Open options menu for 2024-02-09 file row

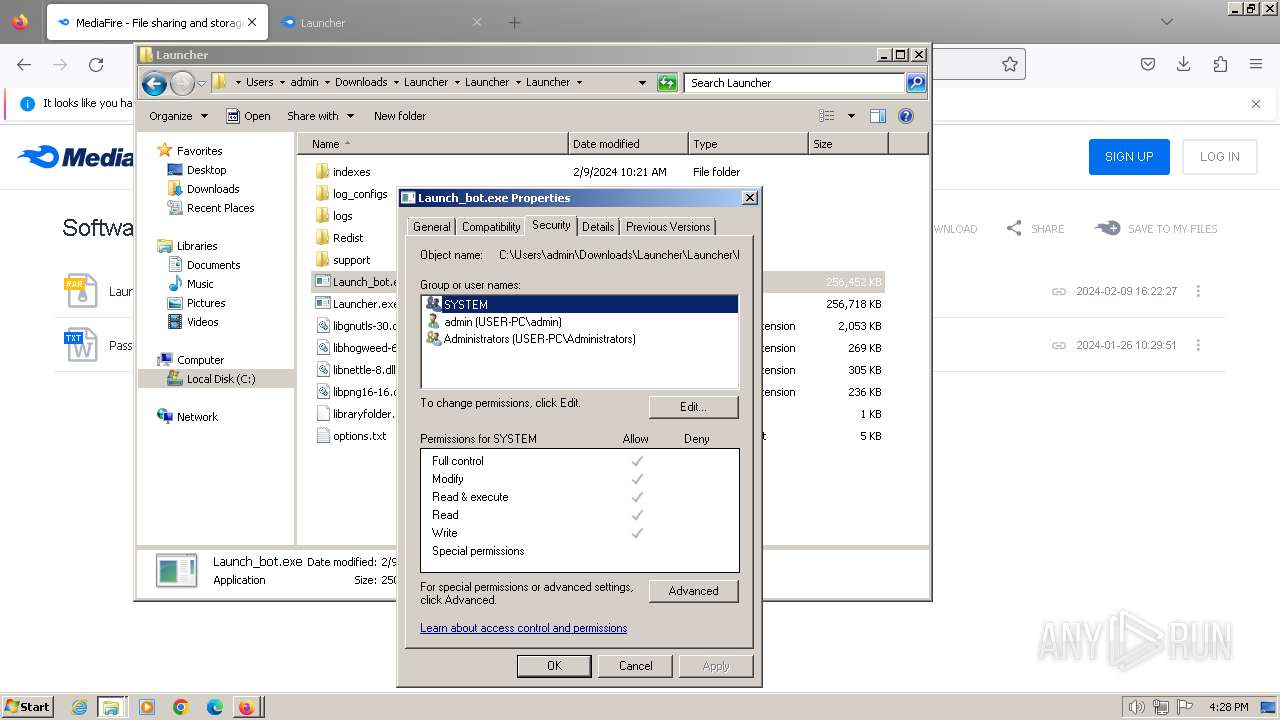[1198, 291]
